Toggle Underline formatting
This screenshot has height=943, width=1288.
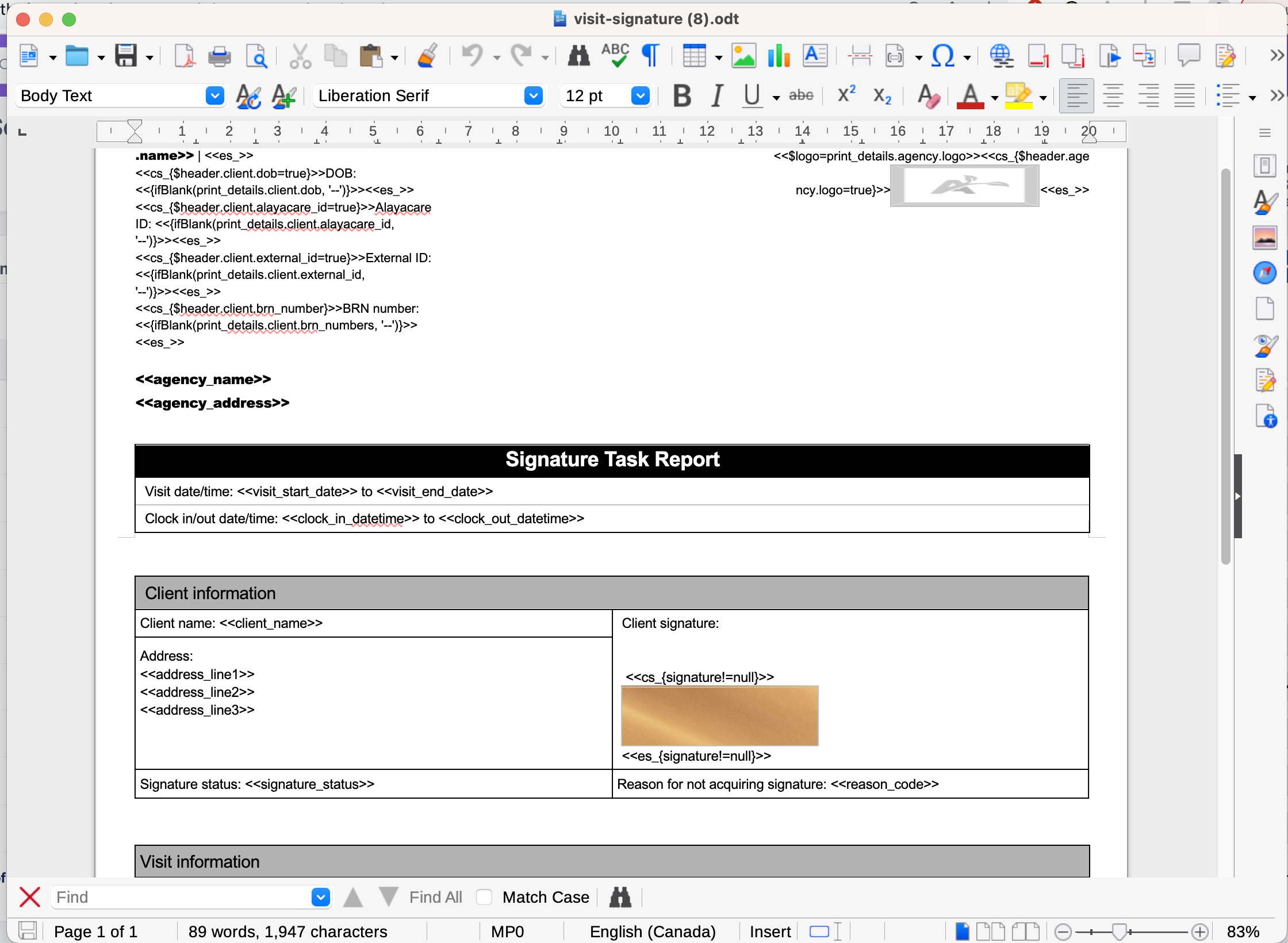[752, 96]
